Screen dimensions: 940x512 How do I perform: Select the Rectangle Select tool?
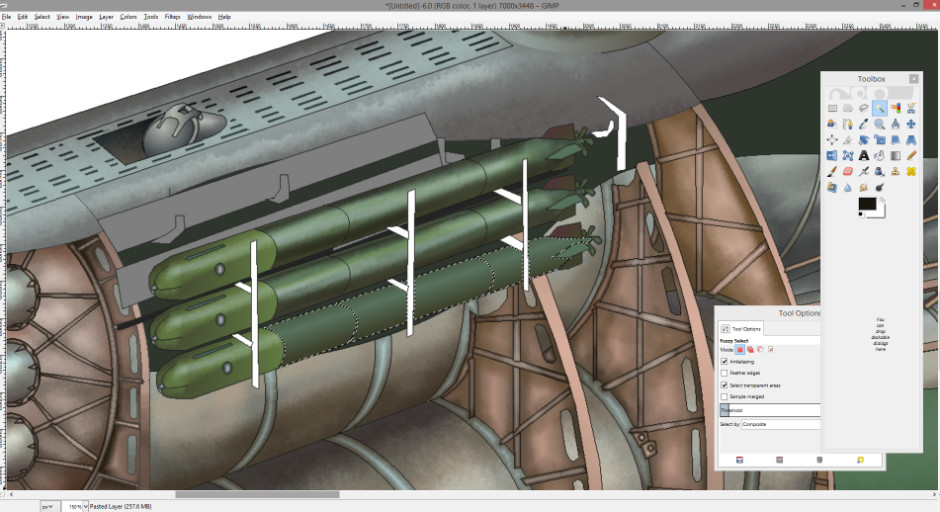pyautogui.click(x=832, y=109)
